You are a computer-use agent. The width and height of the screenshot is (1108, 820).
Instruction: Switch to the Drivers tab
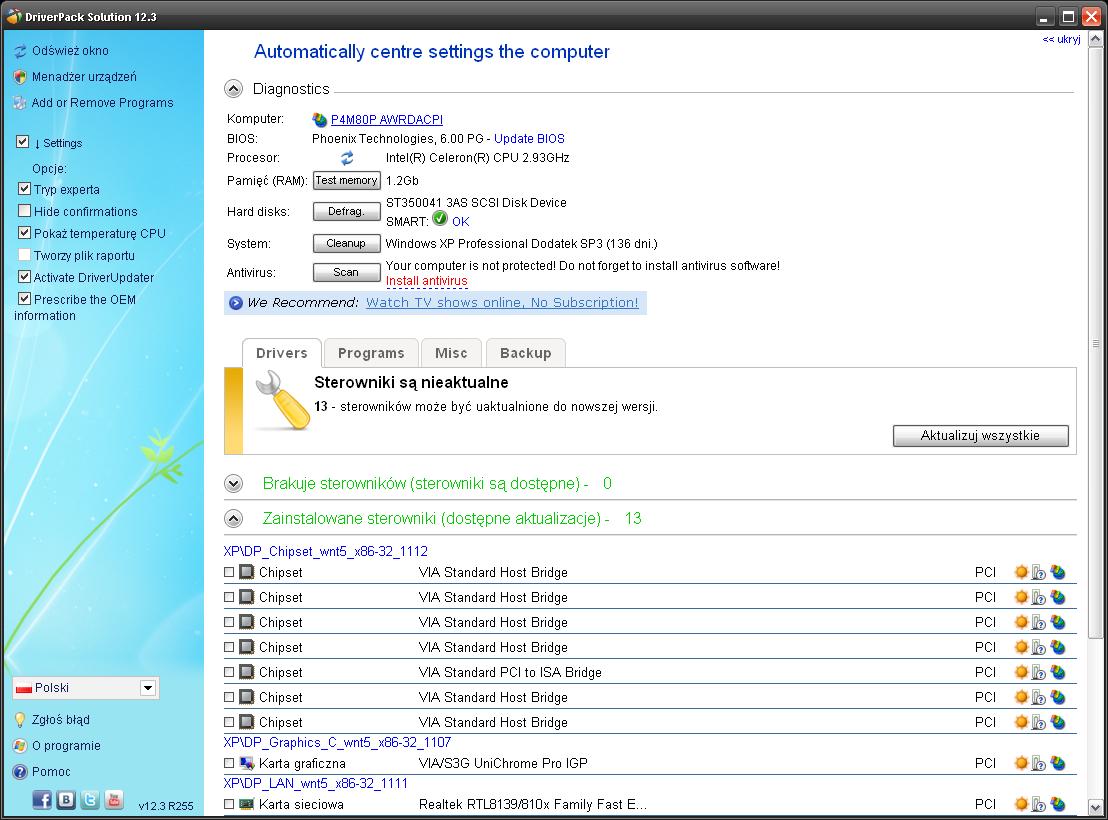point(282,353)
